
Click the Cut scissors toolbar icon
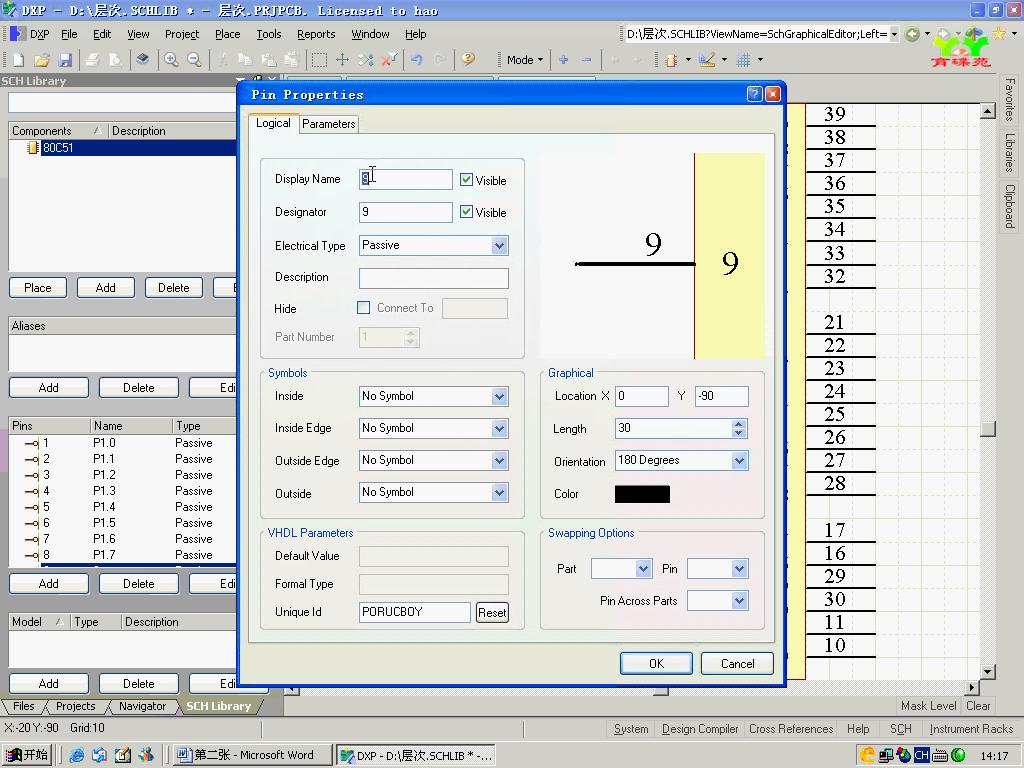tap(223, 60)
